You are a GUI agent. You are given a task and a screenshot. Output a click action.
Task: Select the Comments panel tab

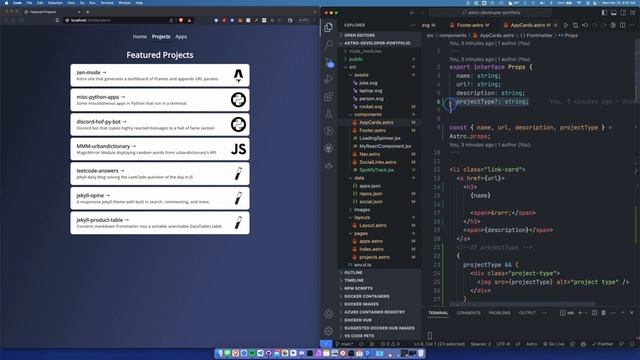pyautogui.click(x=469, y=313)
